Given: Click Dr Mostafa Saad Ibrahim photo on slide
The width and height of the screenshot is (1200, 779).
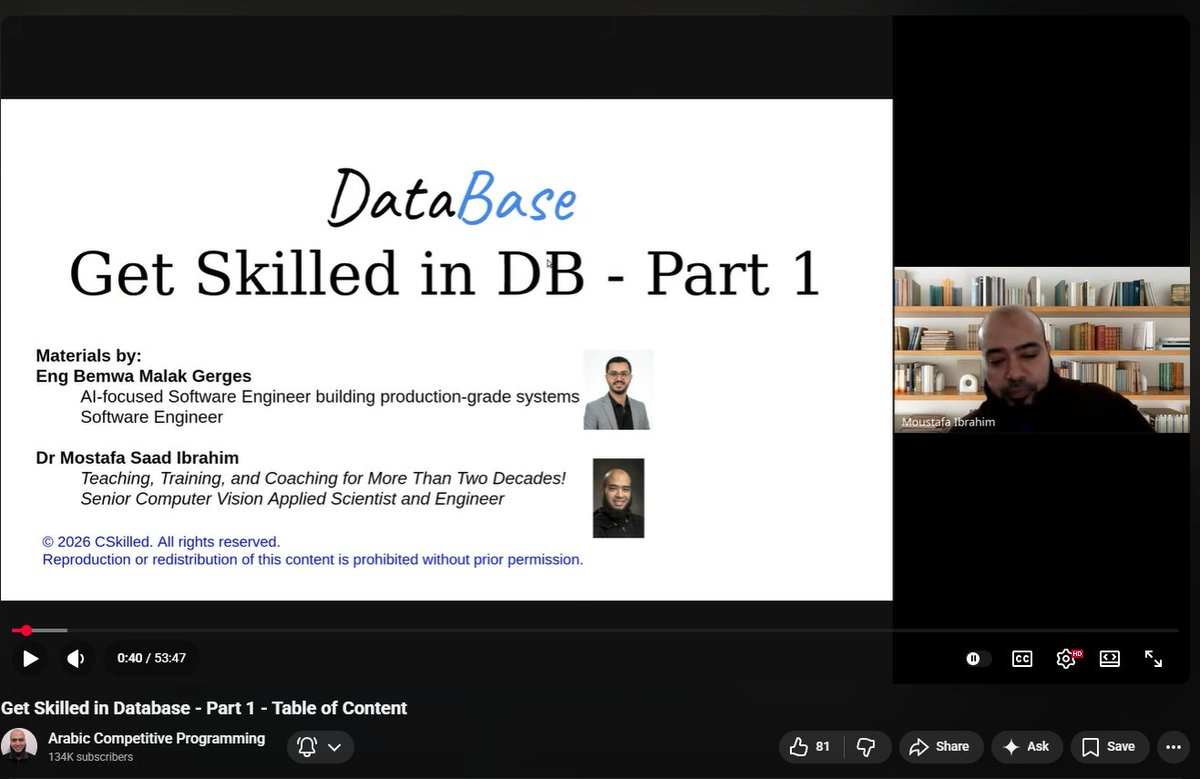Looking at the screenshot, I should tap(618, 498).
